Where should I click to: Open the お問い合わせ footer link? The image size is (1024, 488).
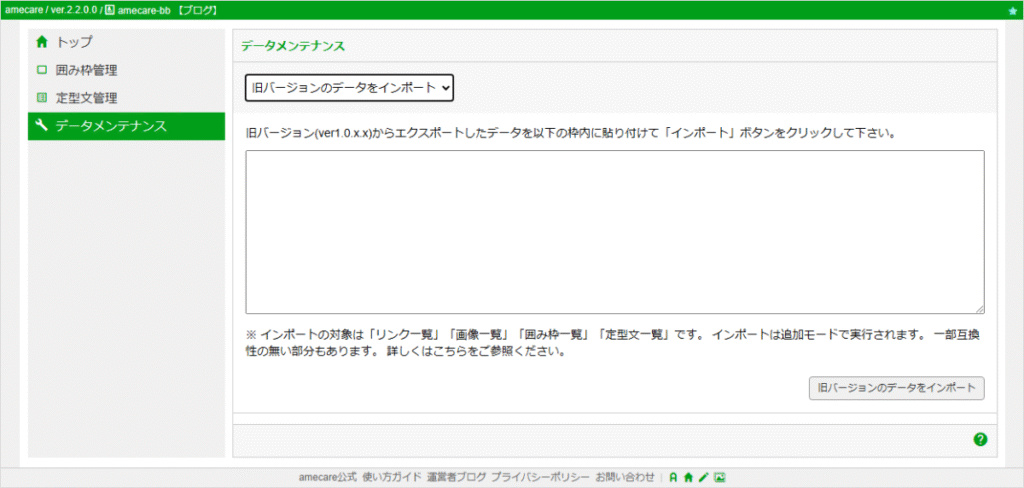(625, 478)
